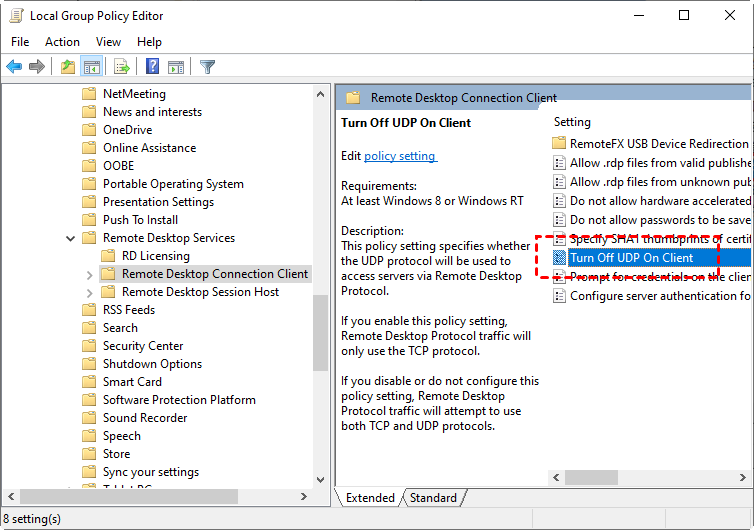
Task: Click the Smart Card folder icon
Action: (89, 382)
